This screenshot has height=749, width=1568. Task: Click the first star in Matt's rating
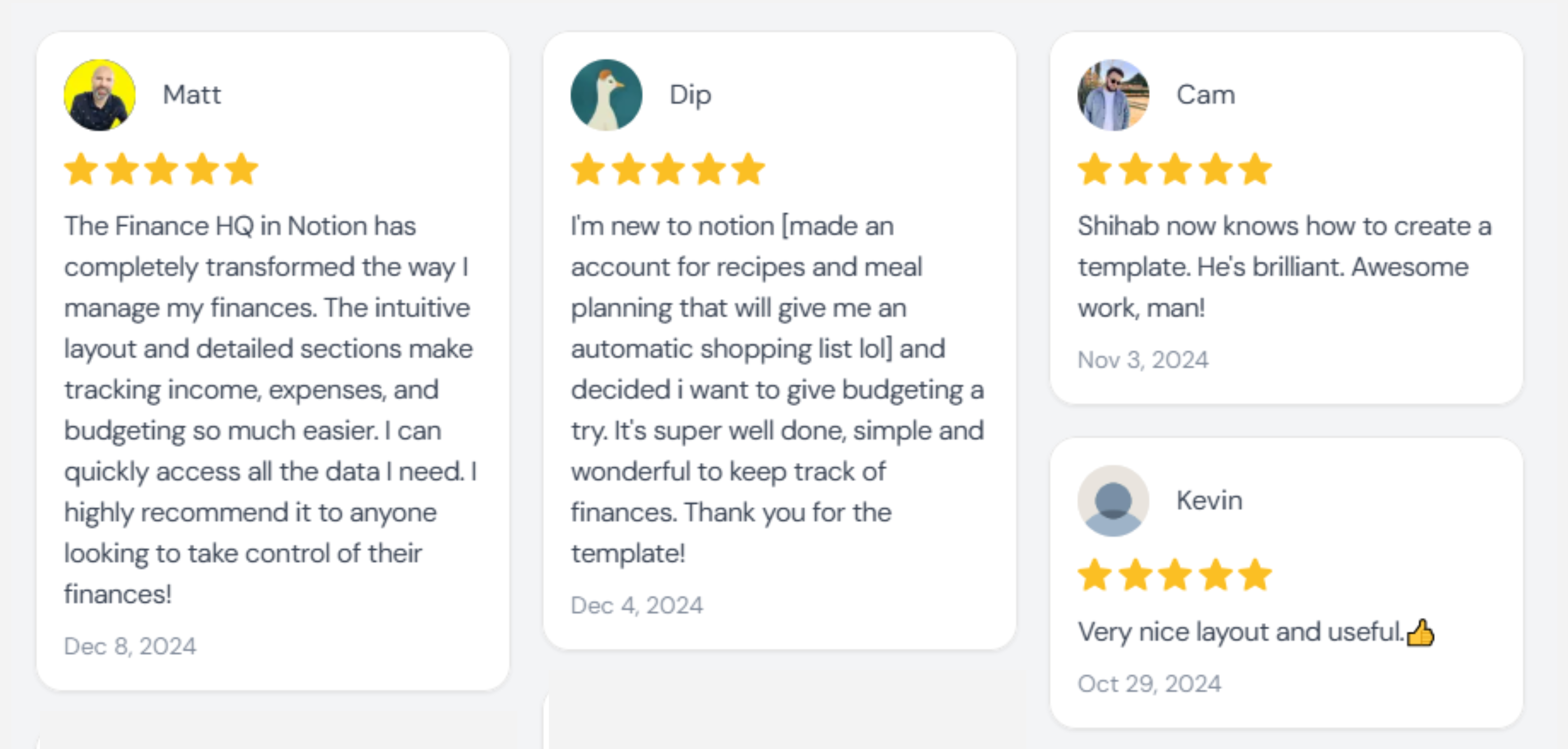(82, 169)
